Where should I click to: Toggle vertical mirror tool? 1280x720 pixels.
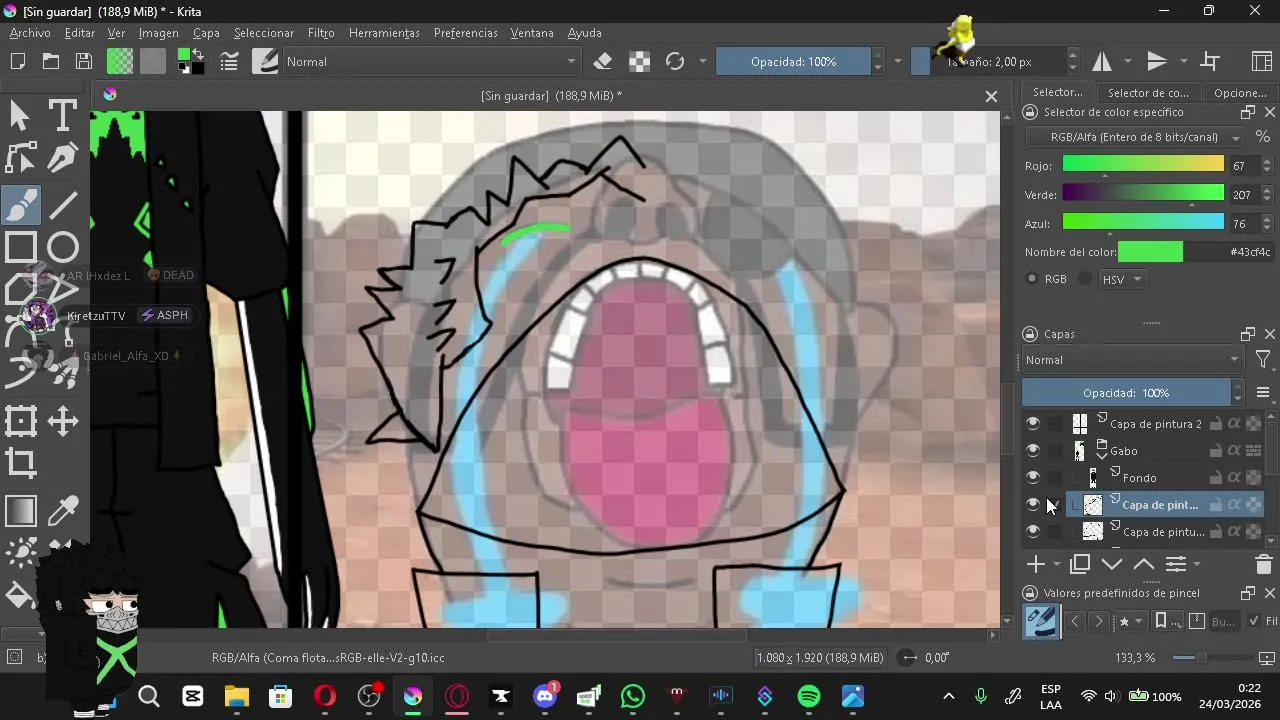[x=1157, y=62]
